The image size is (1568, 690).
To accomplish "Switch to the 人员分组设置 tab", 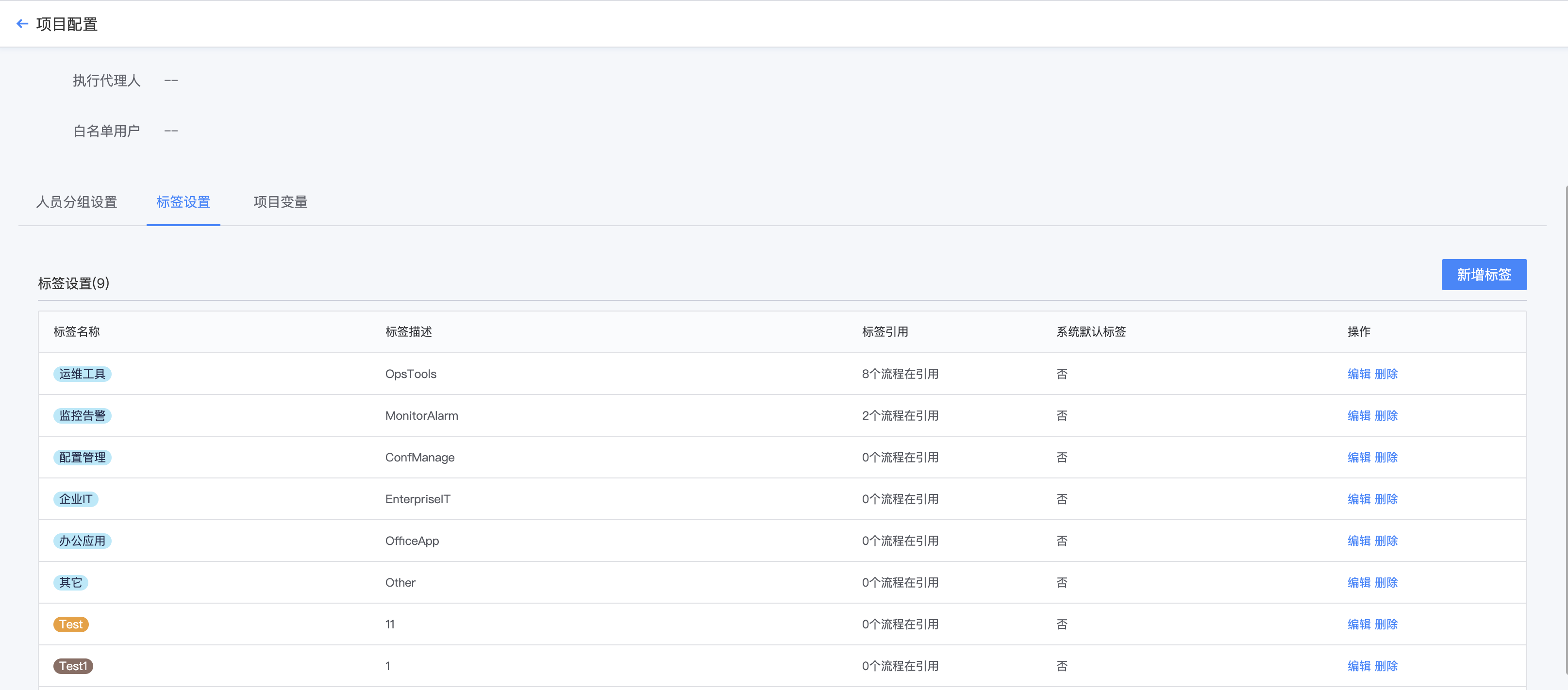I will coord(77,202).
